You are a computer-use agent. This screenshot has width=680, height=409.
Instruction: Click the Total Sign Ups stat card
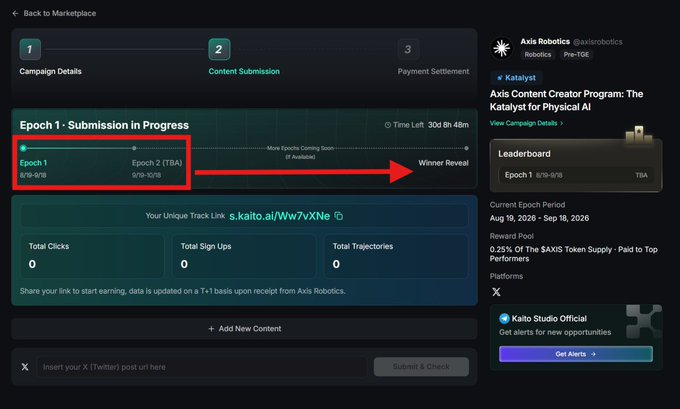click(x=244, y=256)
